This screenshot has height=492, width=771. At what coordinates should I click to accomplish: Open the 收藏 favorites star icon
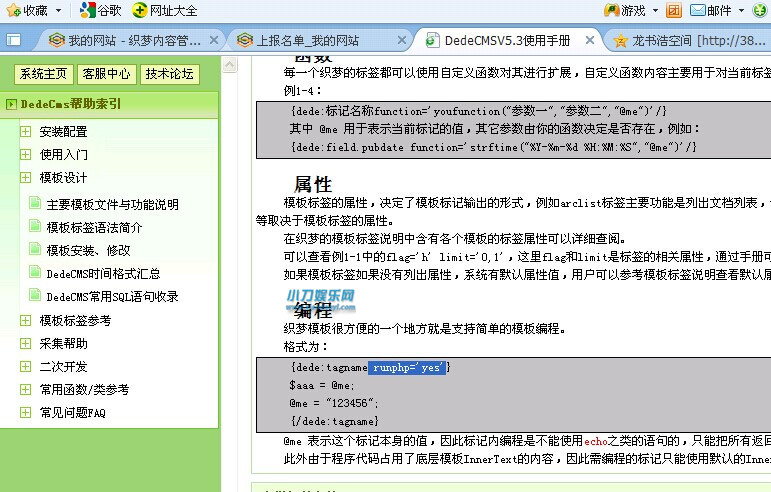(x=13, y=10)
